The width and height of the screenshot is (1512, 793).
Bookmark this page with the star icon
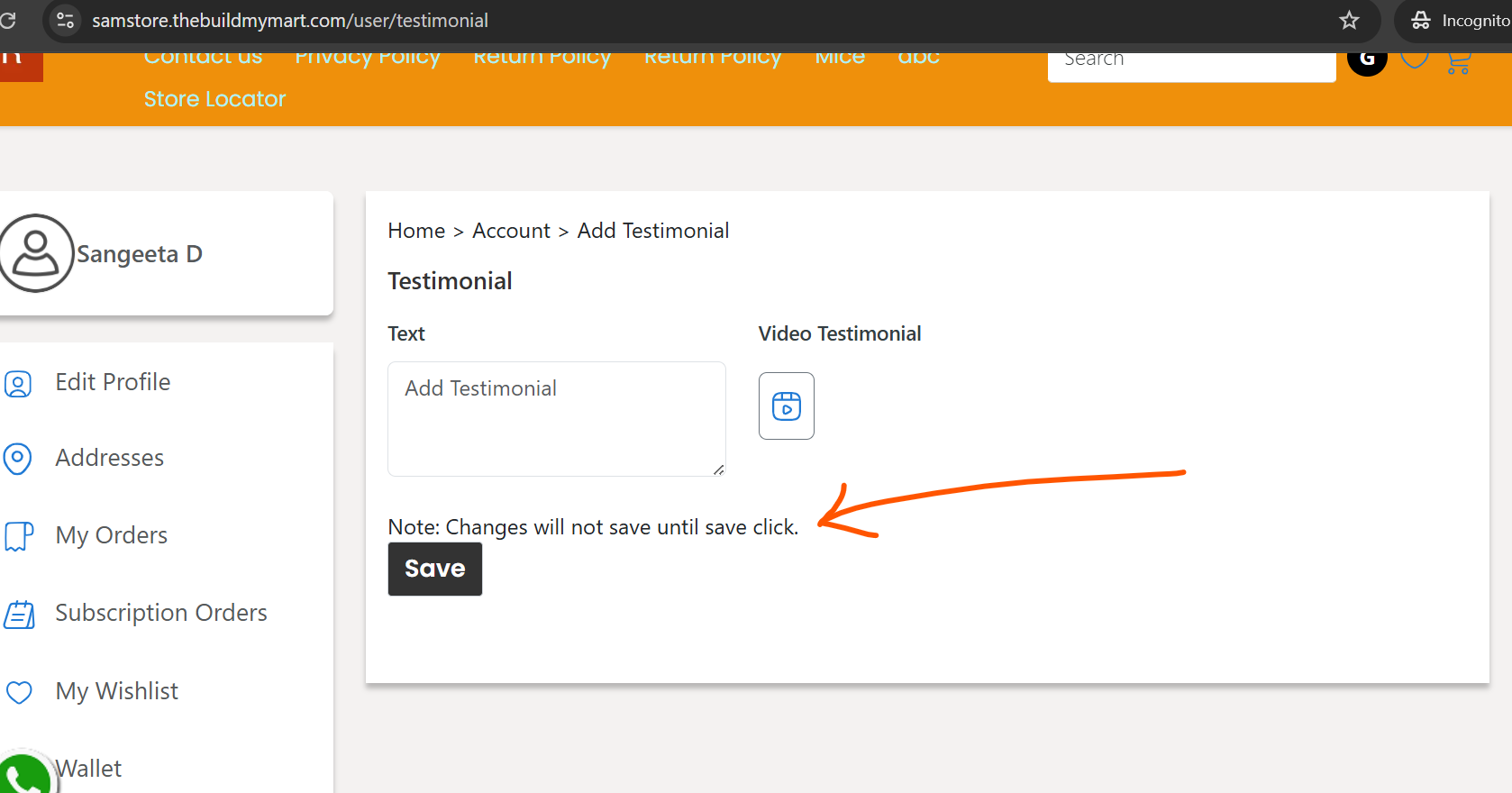(1349, 20)
